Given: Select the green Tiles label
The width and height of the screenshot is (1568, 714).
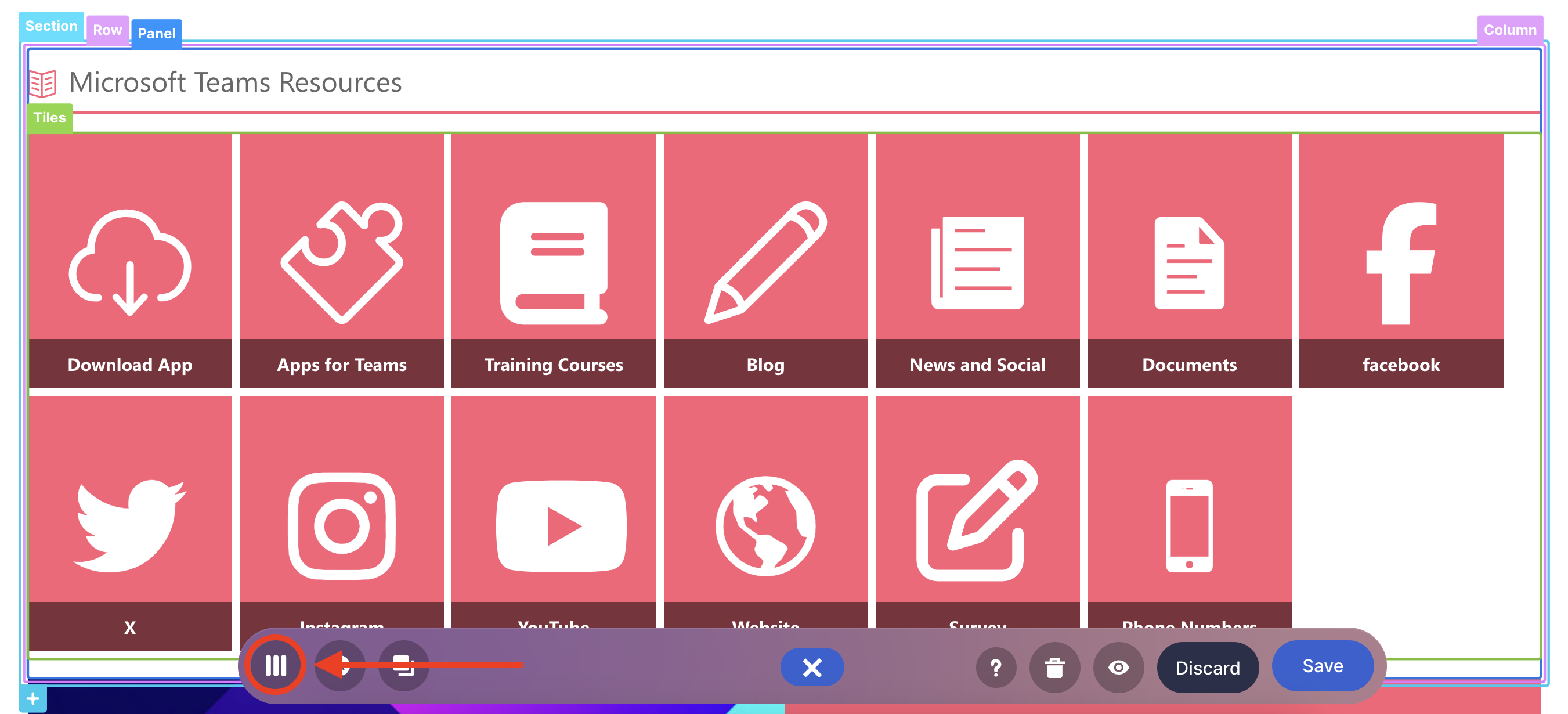Looking at the screenshot, I should [49, 117].
